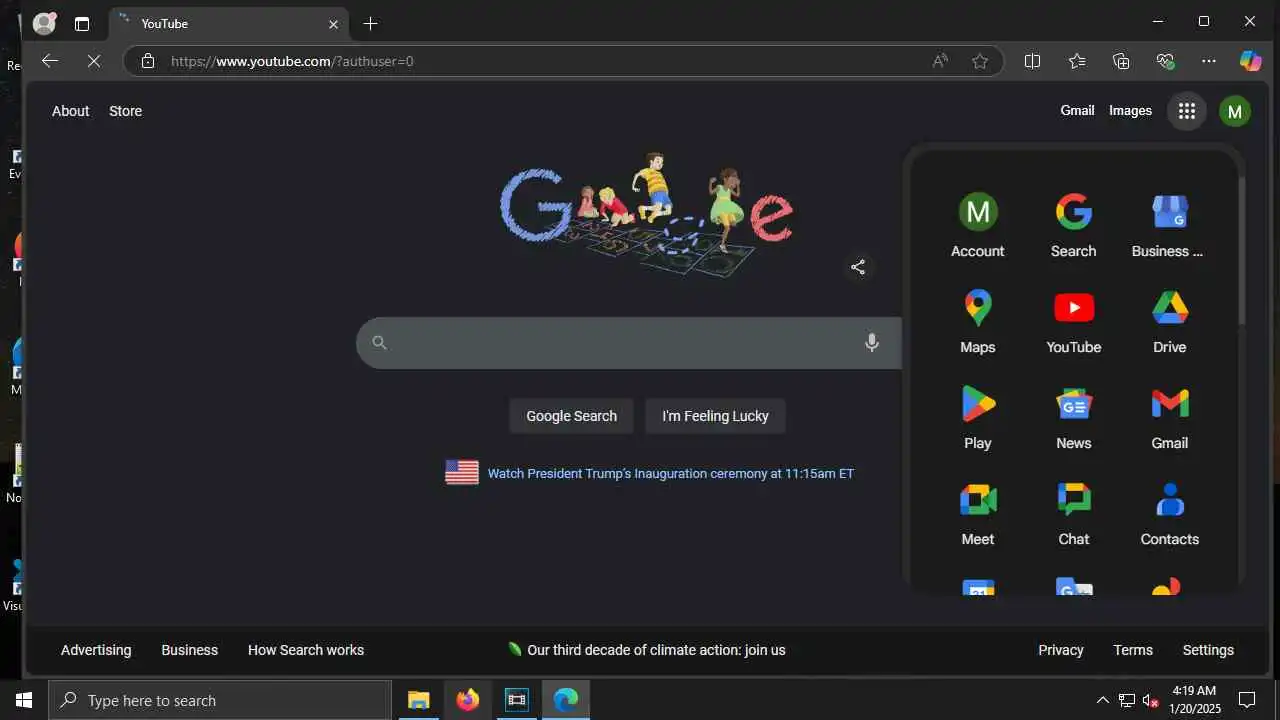Open the hopscotch Google doodle

646,214
